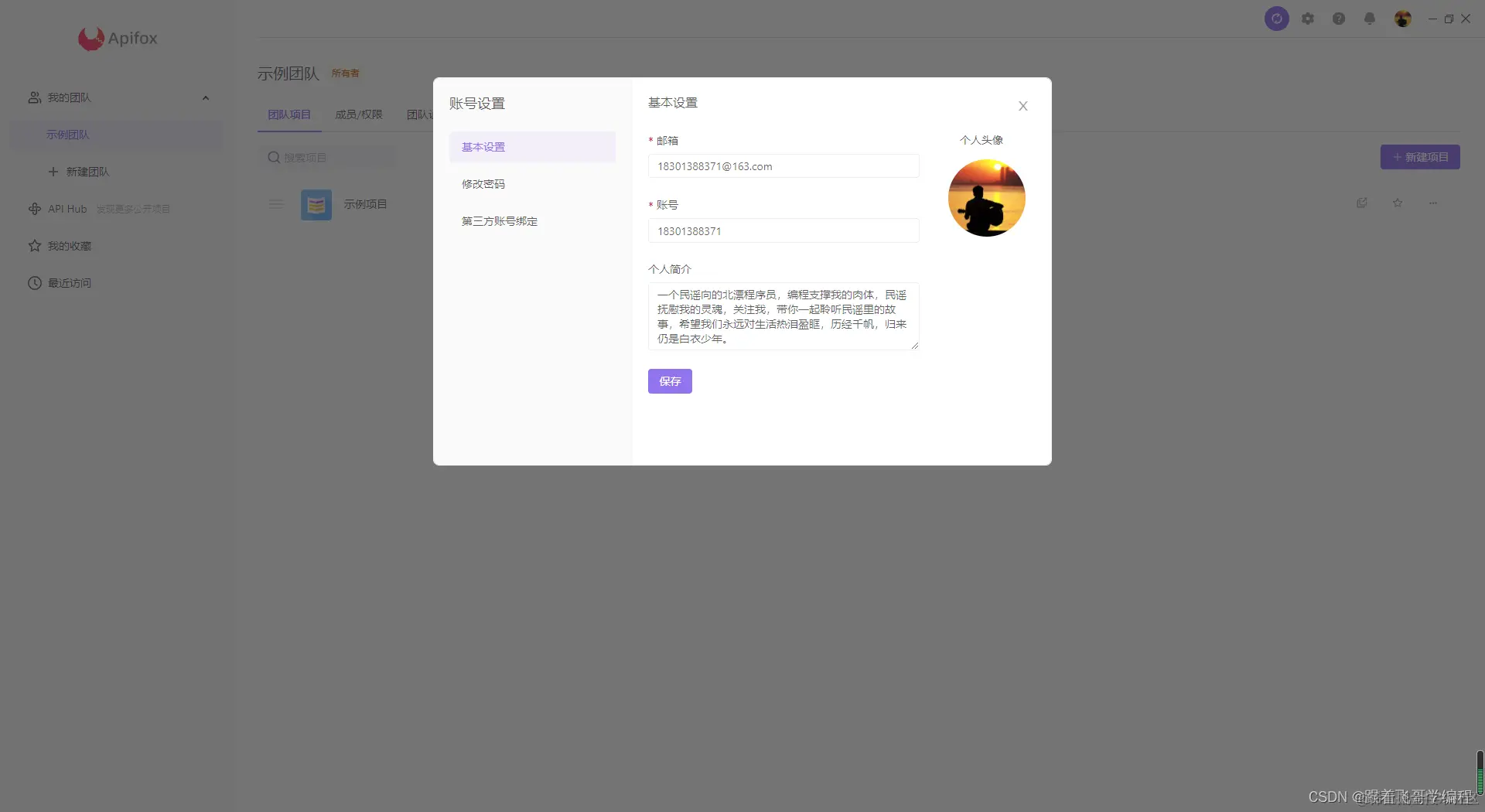The width and height of the screenshot is (1485, 812).
Task: Select 修改密码 in account settings
Action: [x=532, y=184]
